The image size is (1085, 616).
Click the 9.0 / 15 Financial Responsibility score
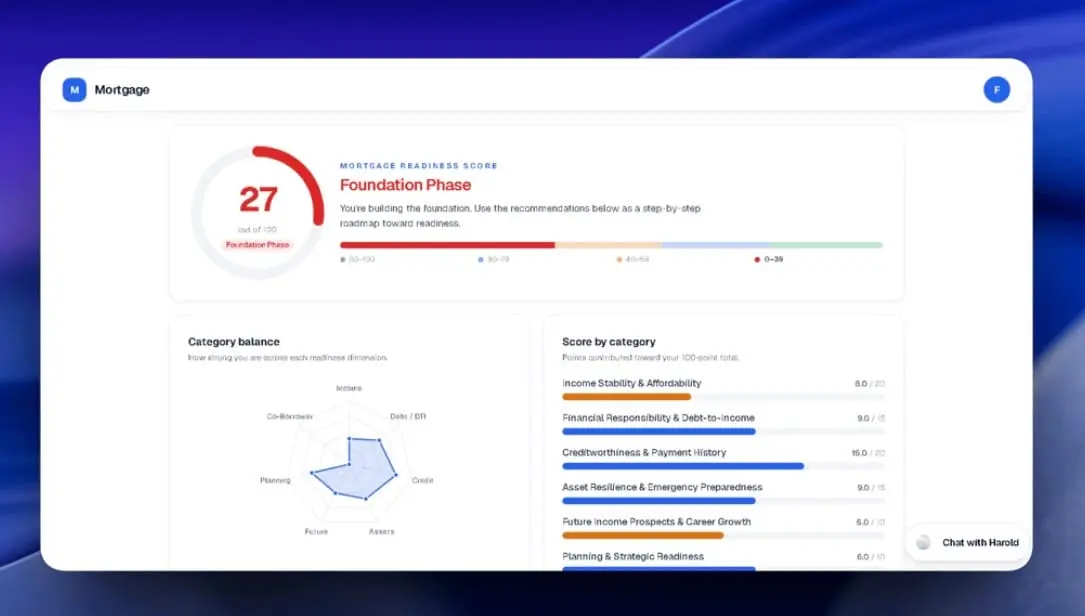tap(871, 419)
